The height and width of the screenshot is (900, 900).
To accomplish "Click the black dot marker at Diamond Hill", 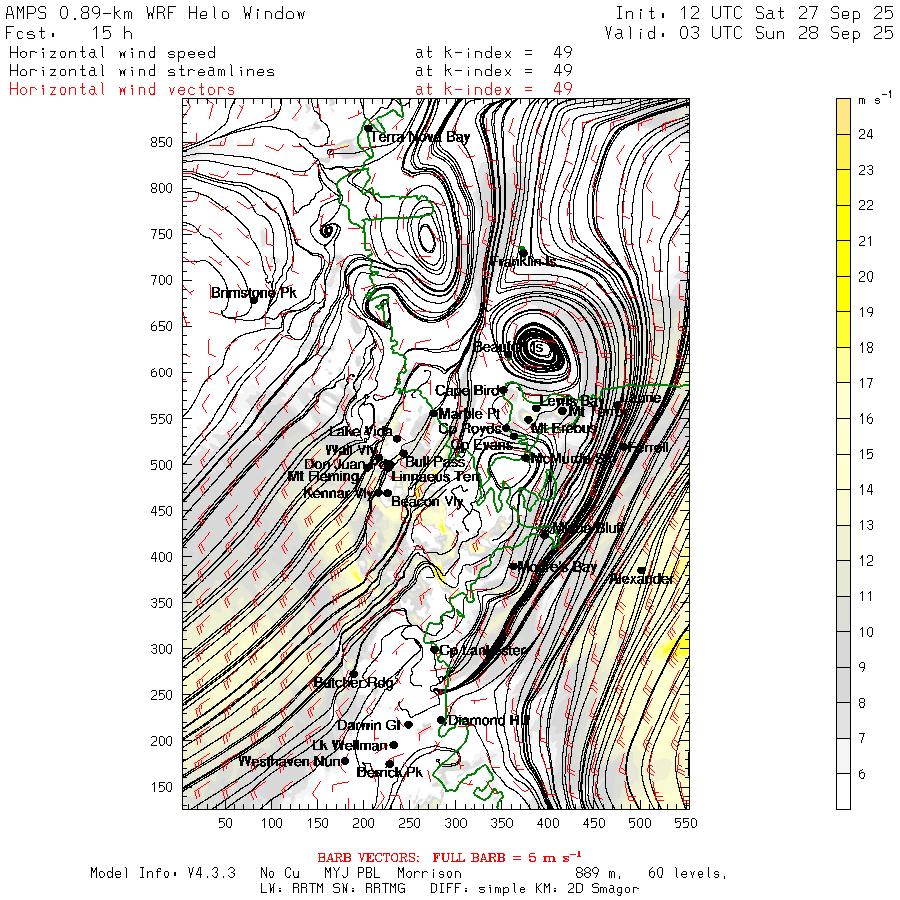I will coord(441,720).
